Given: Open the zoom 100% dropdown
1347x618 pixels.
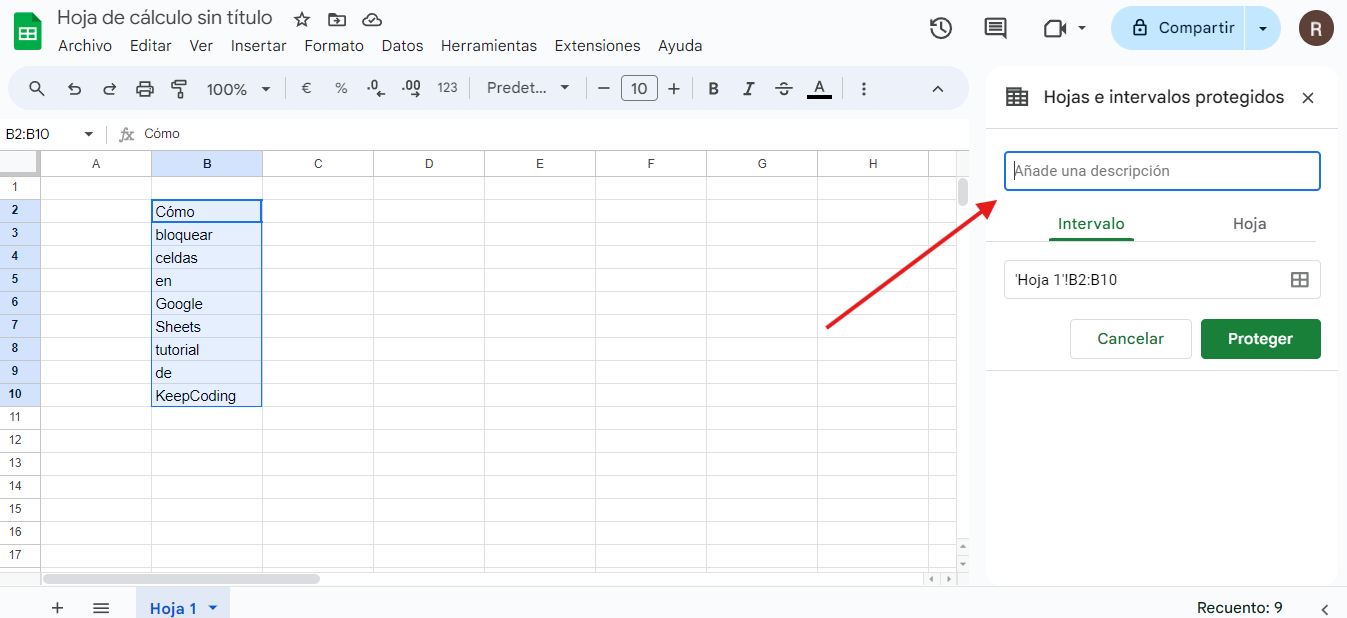Looking at the screenshot, I should click(238, 88).
